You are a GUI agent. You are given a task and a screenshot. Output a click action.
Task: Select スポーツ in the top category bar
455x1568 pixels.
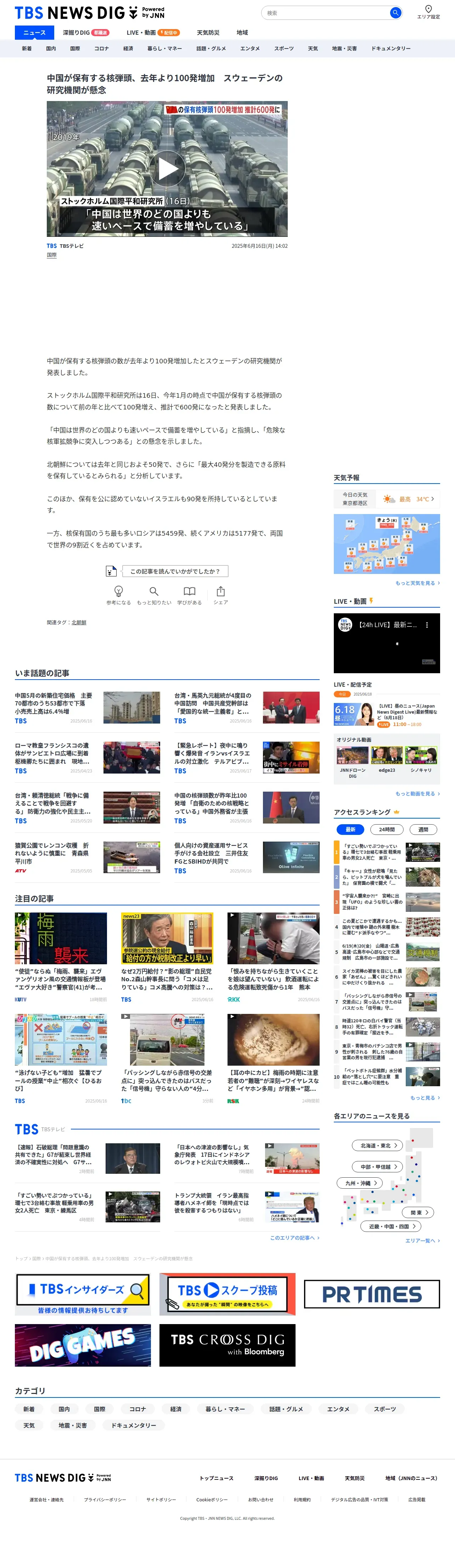pos(284,48)
